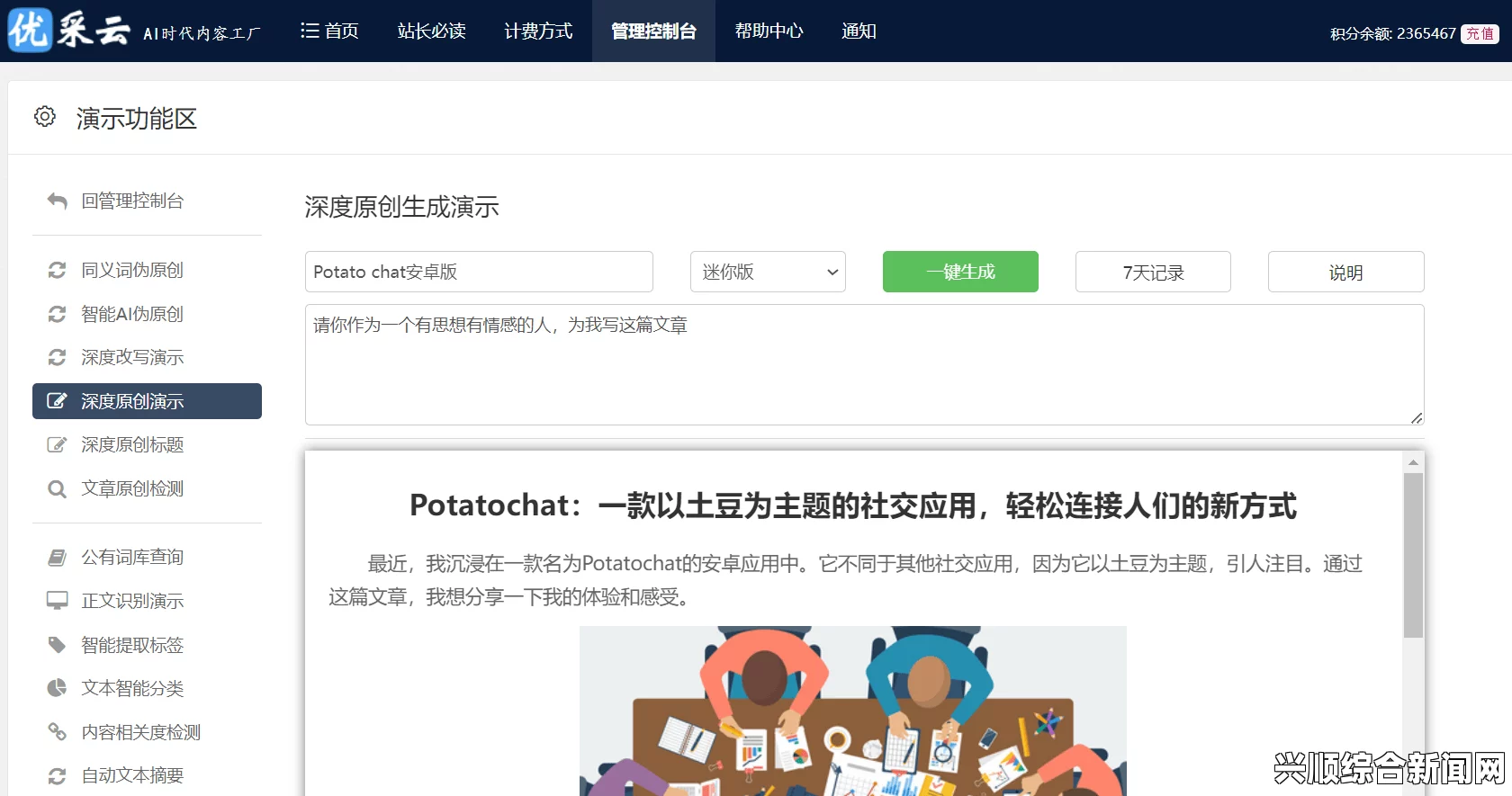Click the 积分余额: 2365467 text
Image resolution: width=1512 pixels, height=796 pixels.
pyautogui.click(x=1392, y=33)
